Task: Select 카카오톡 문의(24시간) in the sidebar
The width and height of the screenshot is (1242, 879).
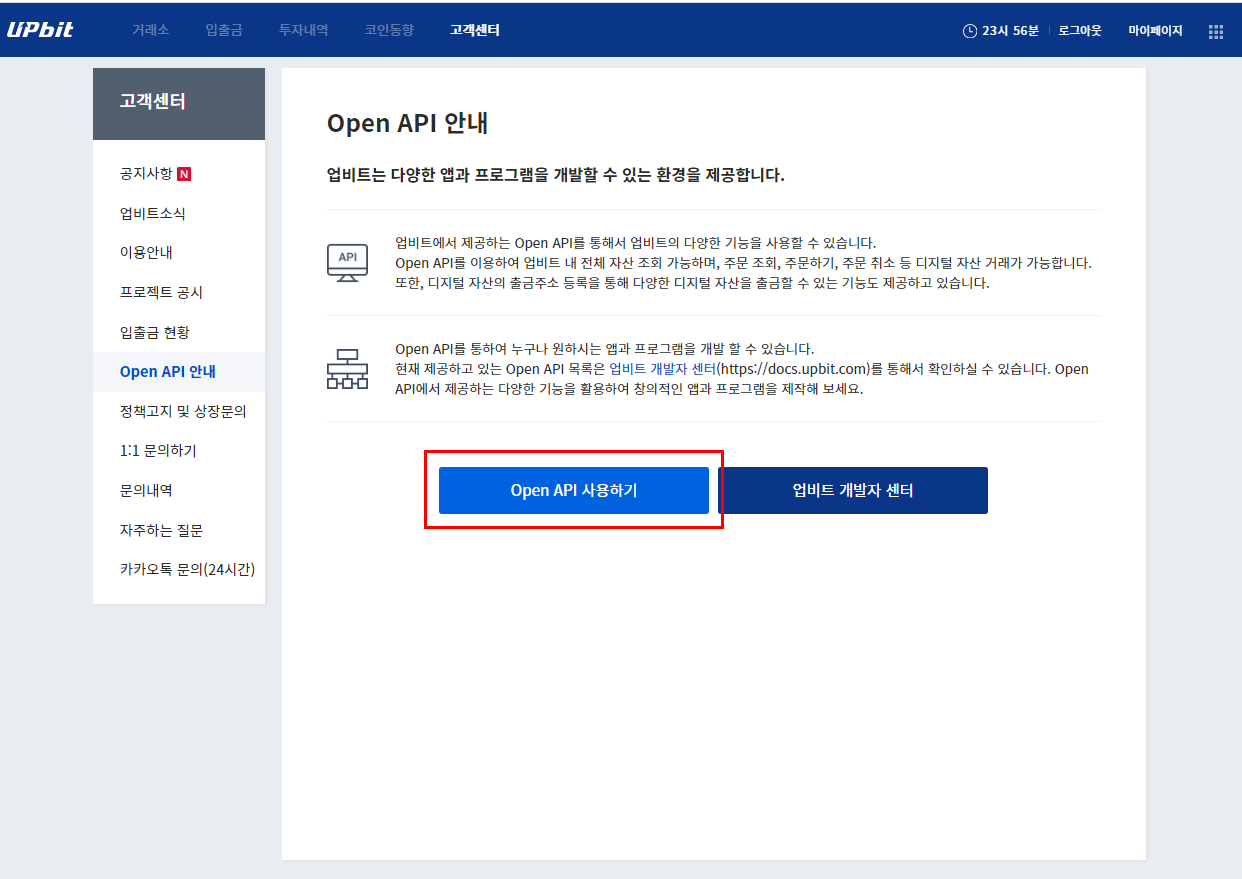Action: [187, 570]
